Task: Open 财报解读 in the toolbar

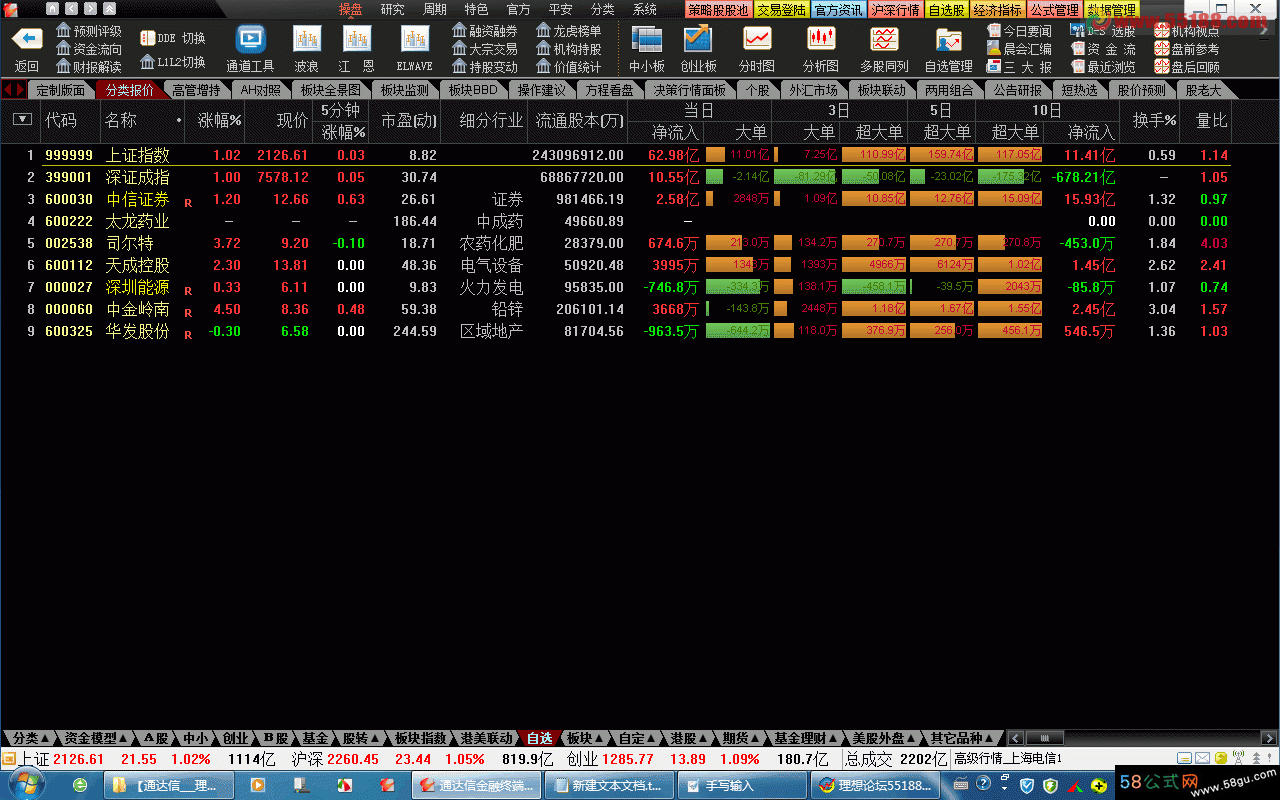Action: click(x=90, y=67)
